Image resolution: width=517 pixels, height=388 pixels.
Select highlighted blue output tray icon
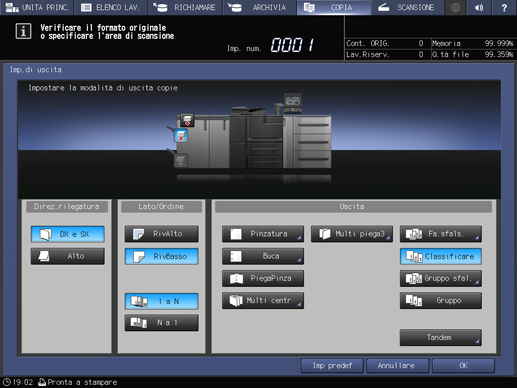click(181, 136)
